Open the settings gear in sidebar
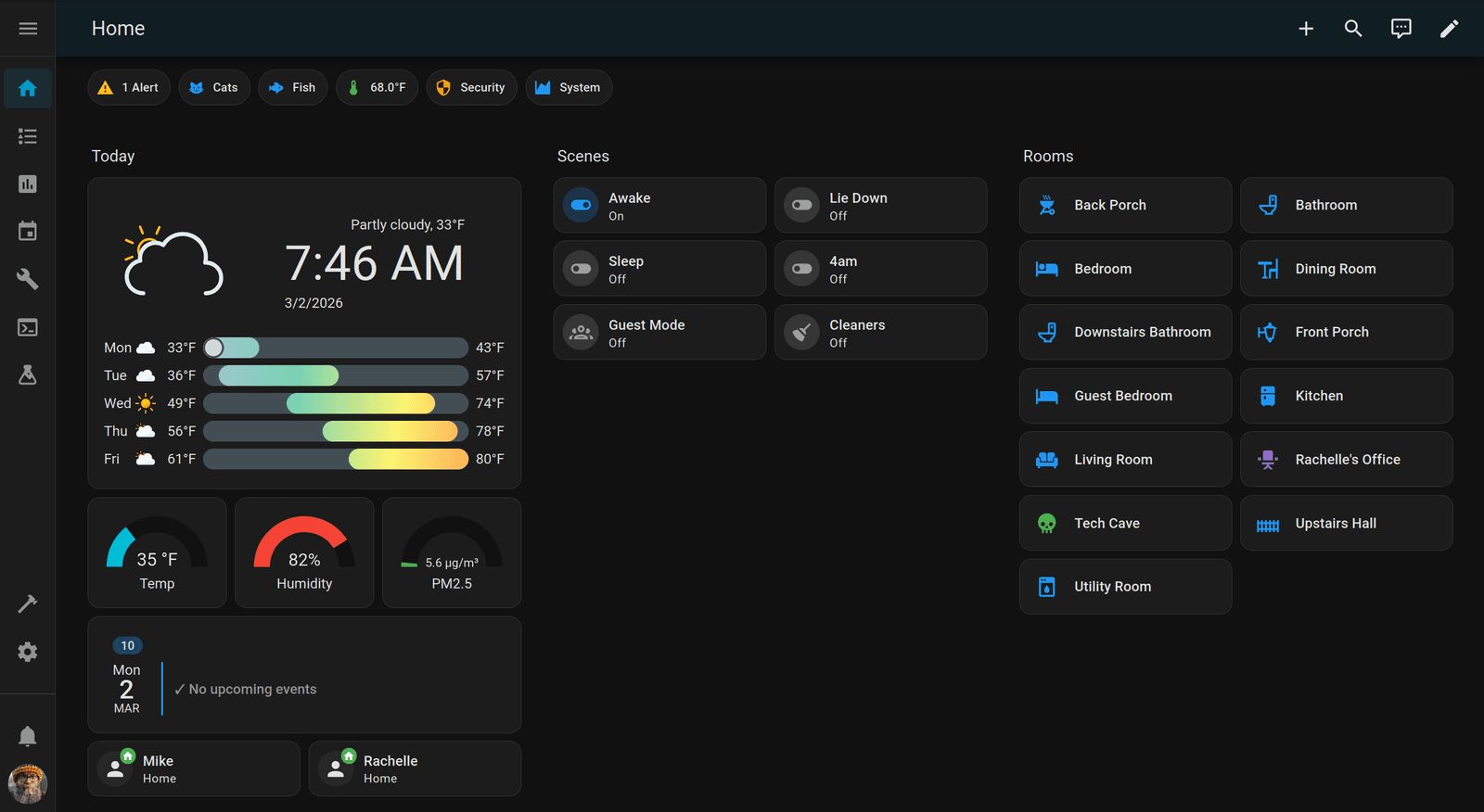This screenshot has height=812, width=1484. pos(28,652)
